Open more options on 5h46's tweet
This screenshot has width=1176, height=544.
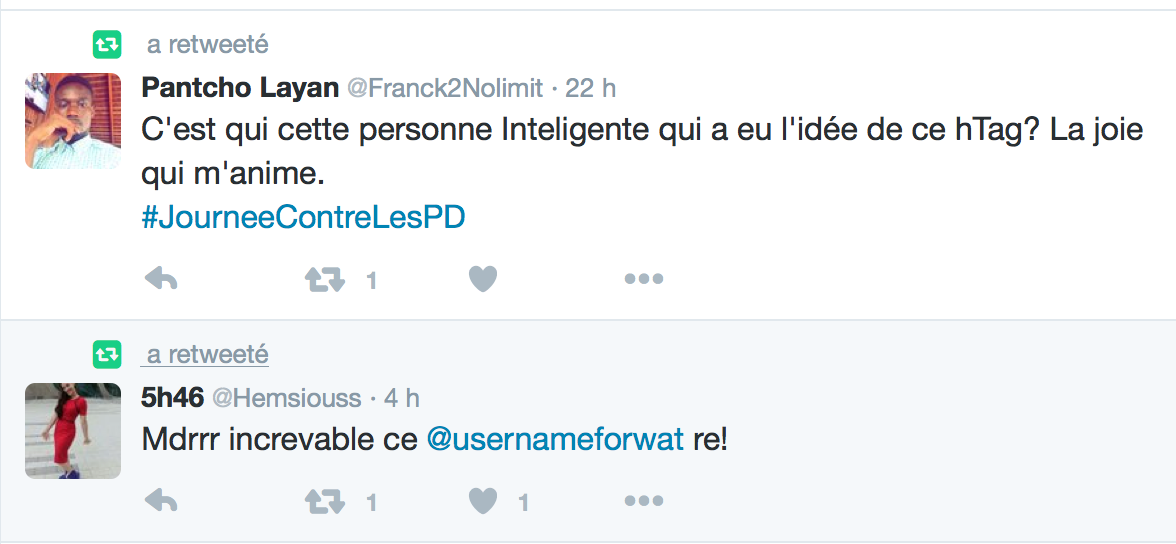pos(643,502)
